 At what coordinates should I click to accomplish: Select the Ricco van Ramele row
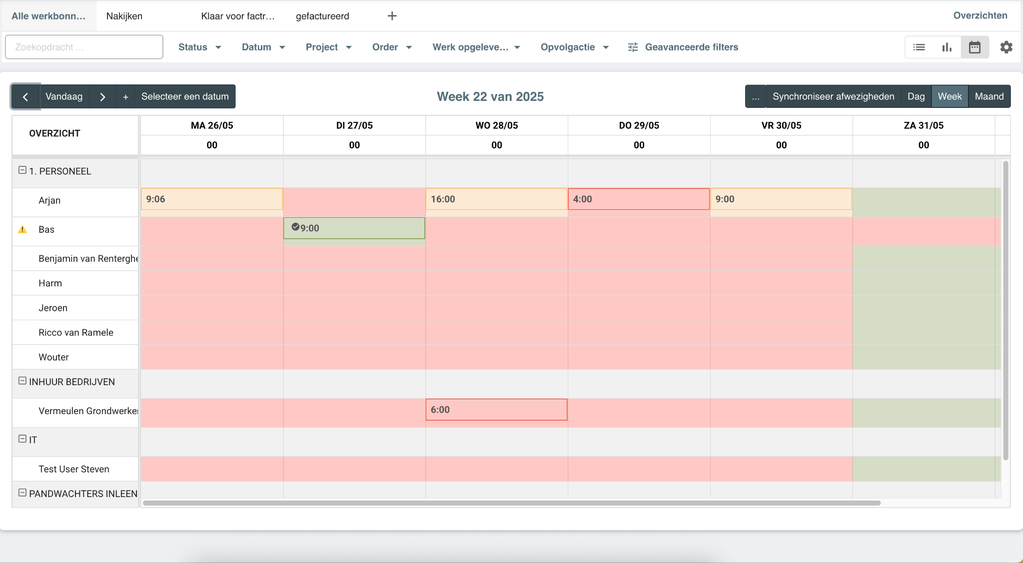76,333
